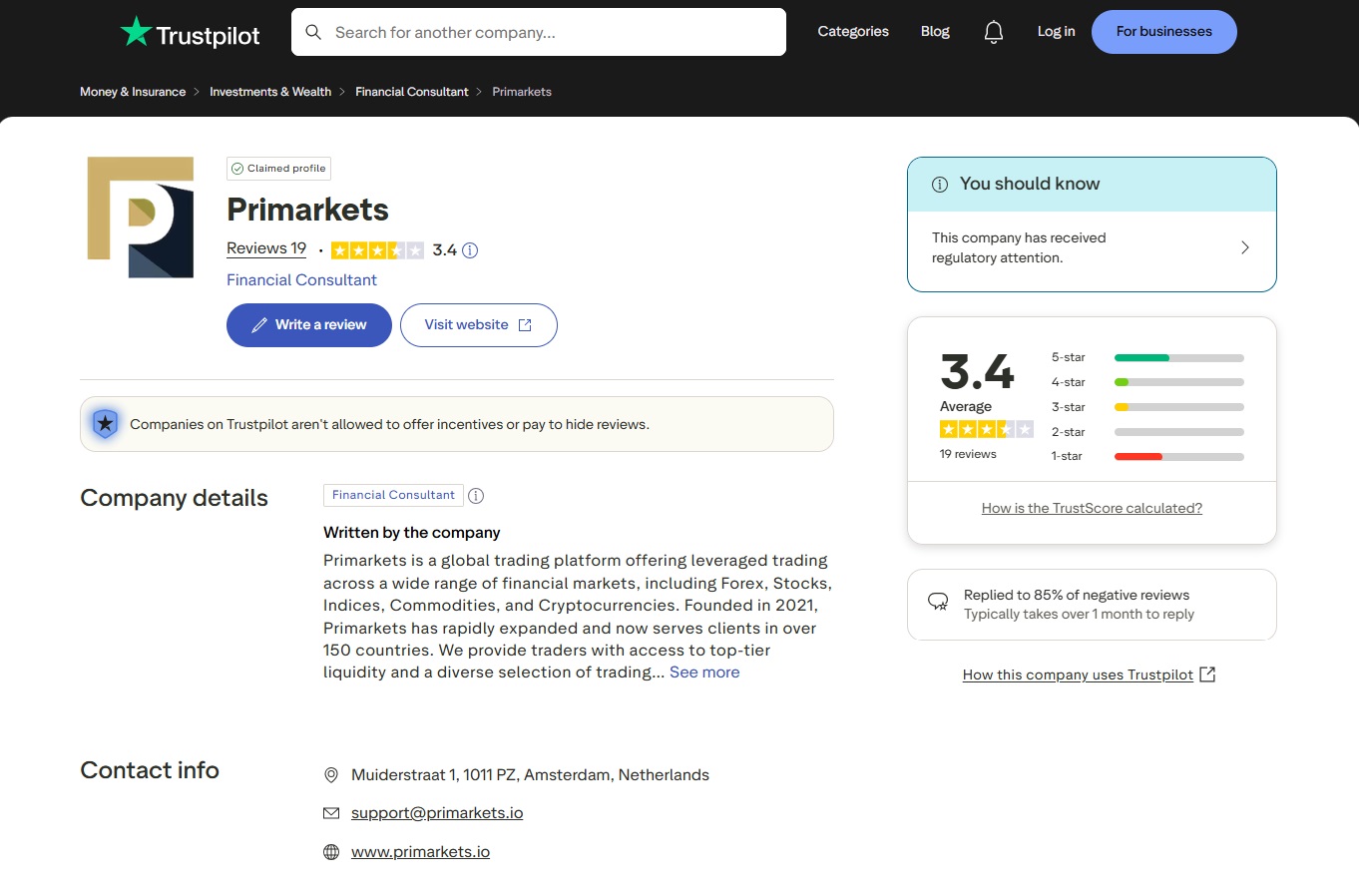Open the Blog page
1359x896 pixels.
click(934, 31)
